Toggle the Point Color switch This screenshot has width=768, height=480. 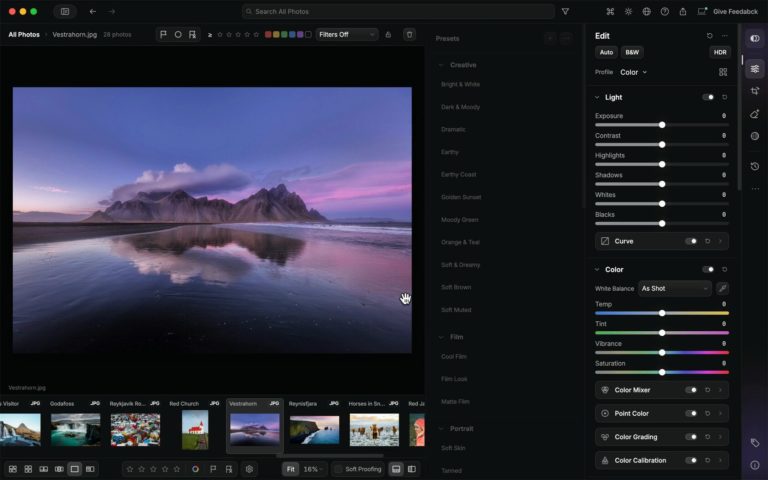point(691,413)
